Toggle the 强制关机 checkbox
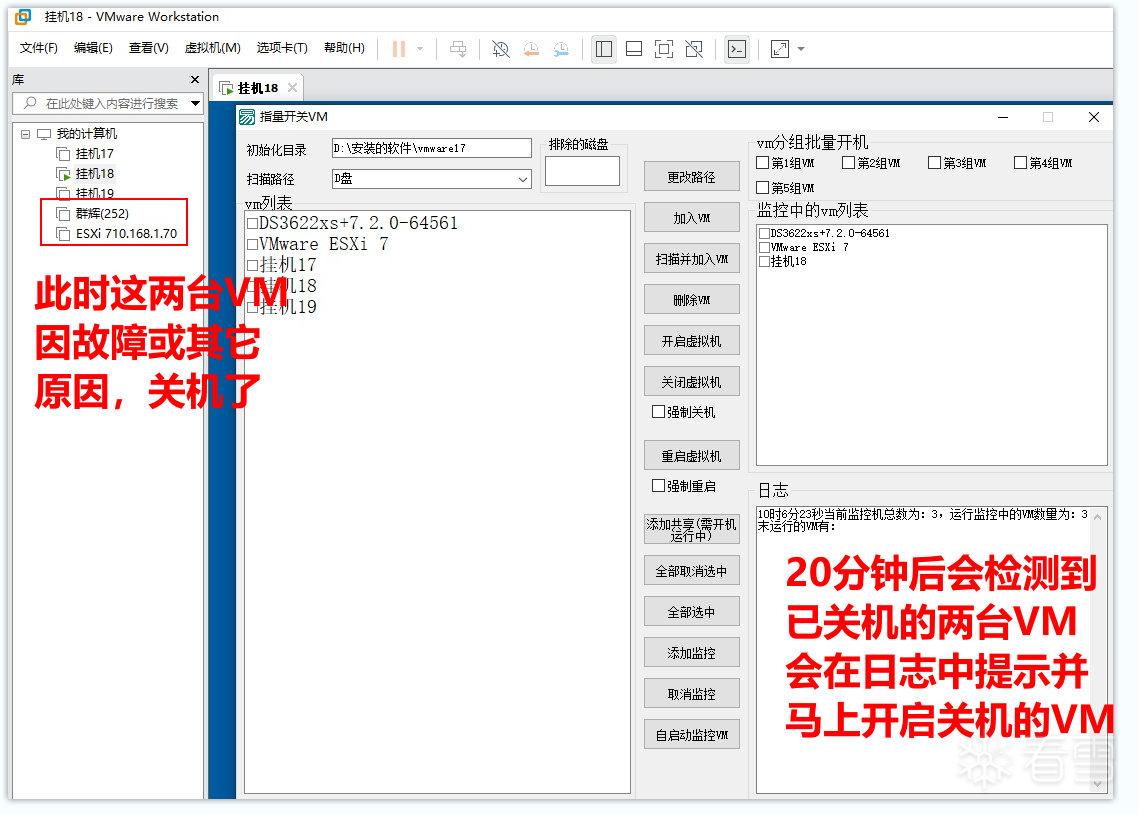The width and height of the screenshot is (1138, 814). pyautogui.click(x=658, y=411)
